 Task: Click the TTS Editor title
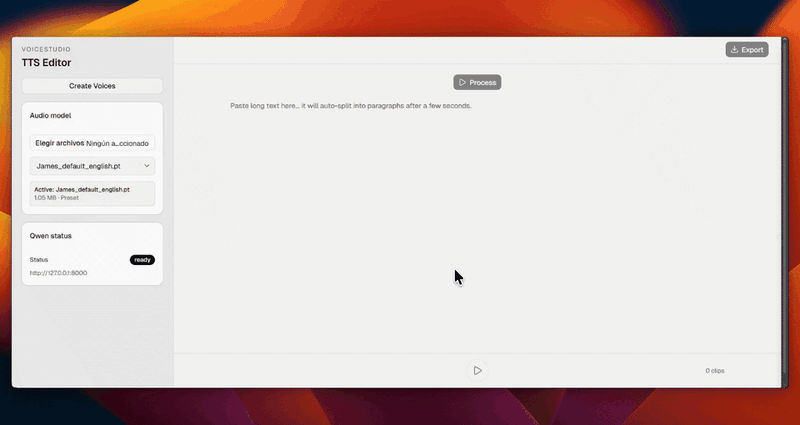click(46, 63)
